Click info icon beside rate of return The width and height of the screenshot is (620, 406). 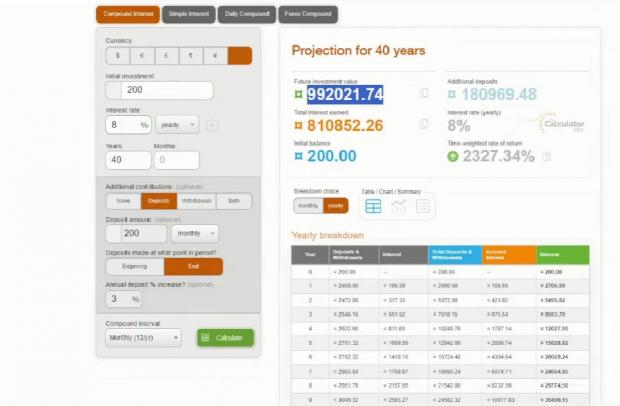pos(545,156)
